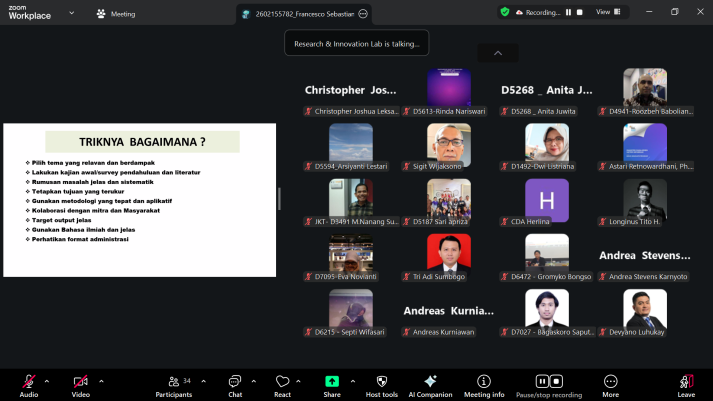Expand the Audio options caret
Viewport: 713px width, 401px height.
(x=47, y=379)
